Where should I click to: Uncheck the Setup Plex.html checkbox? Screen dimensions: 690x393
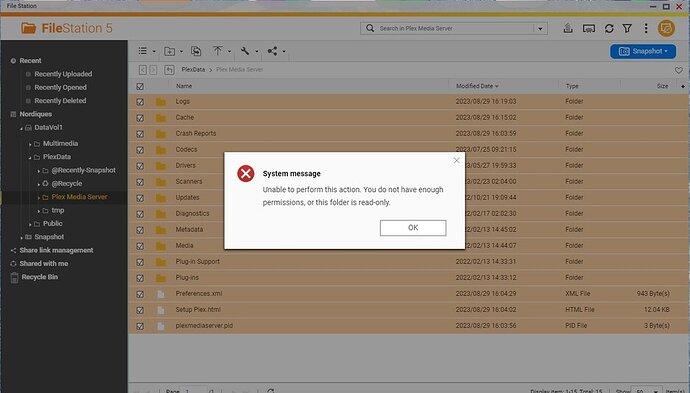(x=140, y=310)
